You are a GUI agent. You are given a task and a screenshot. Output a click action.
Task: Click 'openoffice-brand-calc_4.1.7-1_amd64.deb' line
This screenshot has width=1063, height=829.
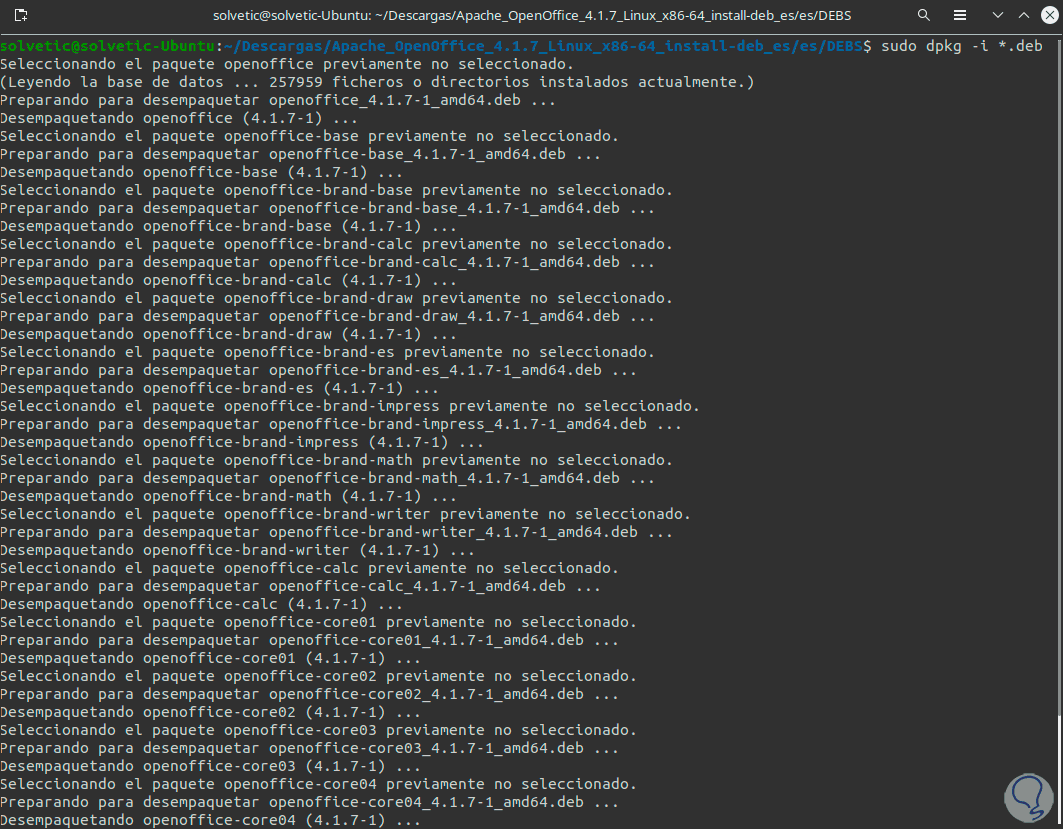click(x=327, y=262)
